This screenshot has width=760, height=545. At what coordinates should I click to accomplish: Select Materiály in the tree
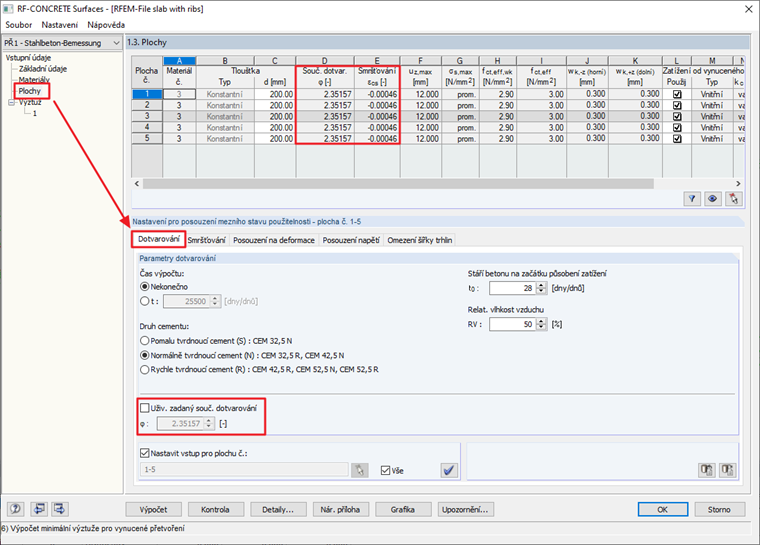[x=34, y=80]
